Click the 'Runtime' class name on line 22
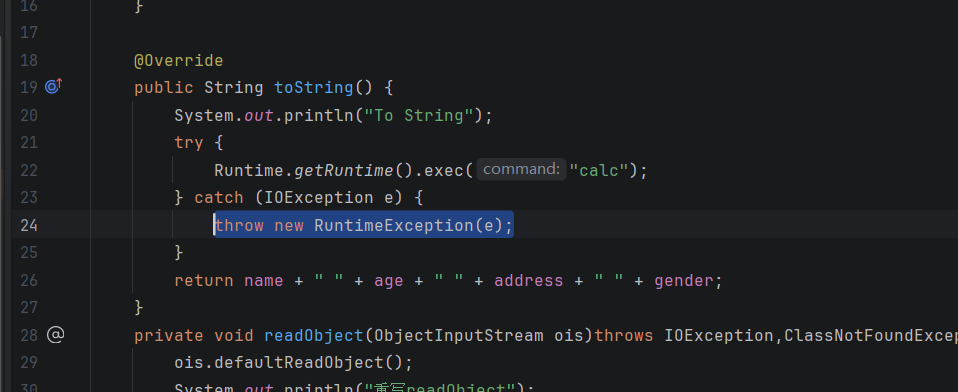958x392 pixels. (249, 170)
